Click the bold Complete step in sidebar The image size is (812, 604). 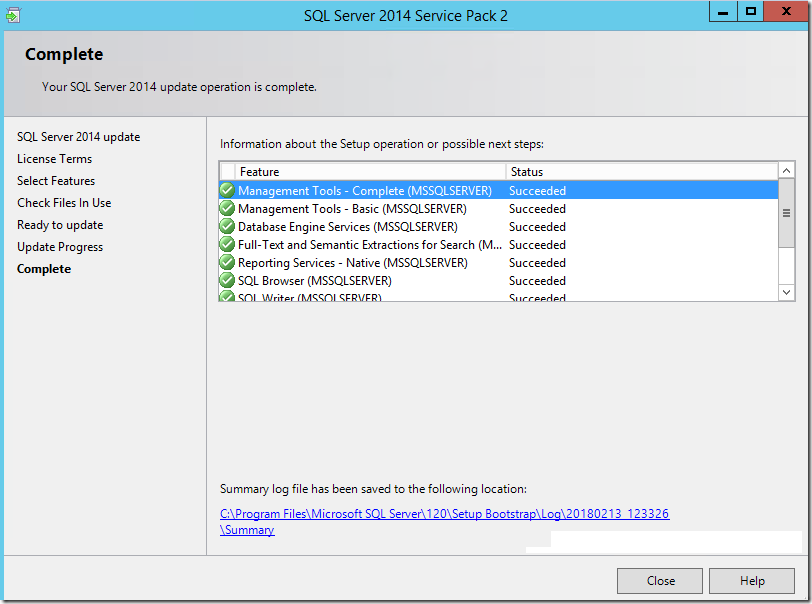click(44, 269)
